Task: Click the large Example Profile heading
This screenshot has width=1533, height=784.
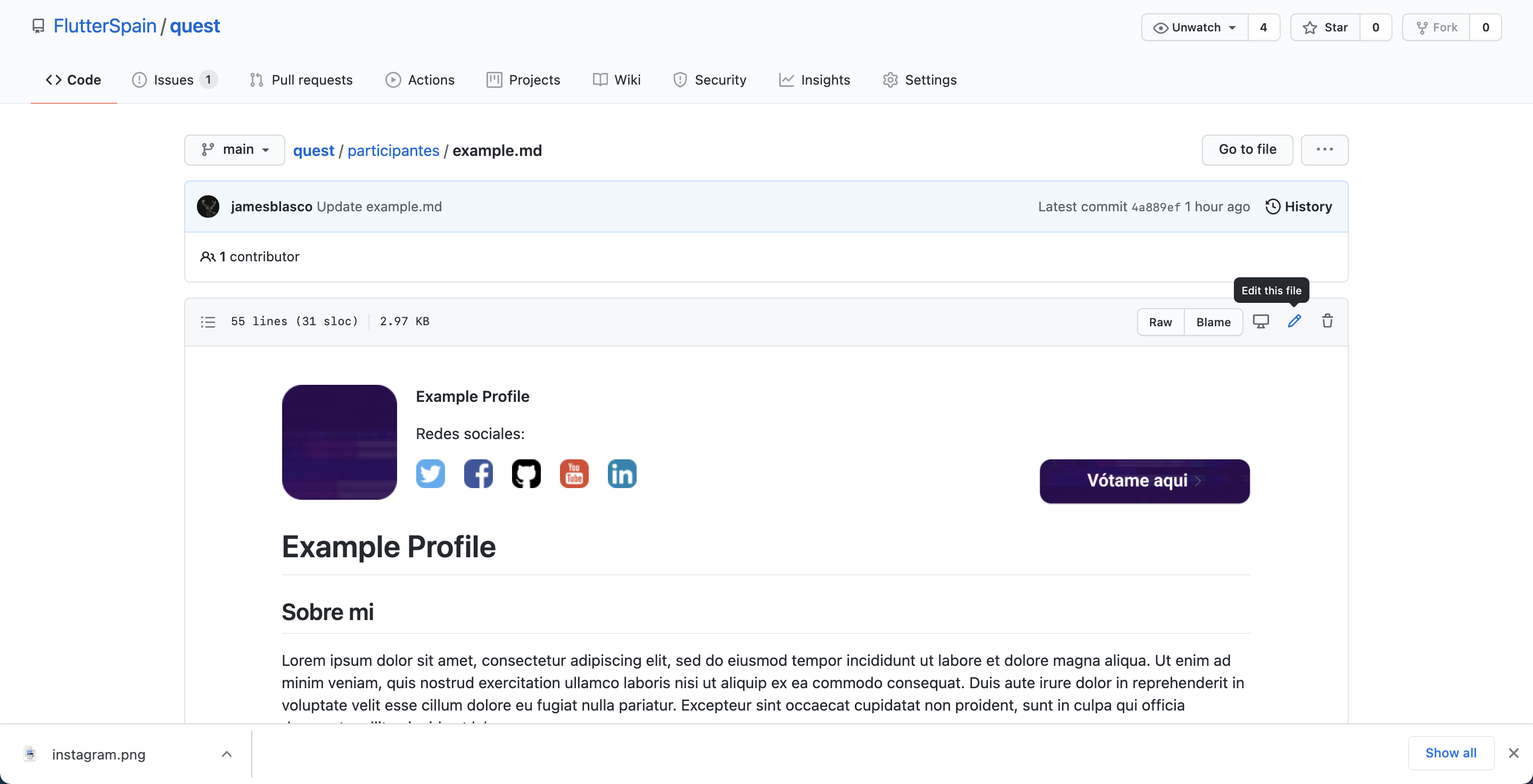Action: 389,547
